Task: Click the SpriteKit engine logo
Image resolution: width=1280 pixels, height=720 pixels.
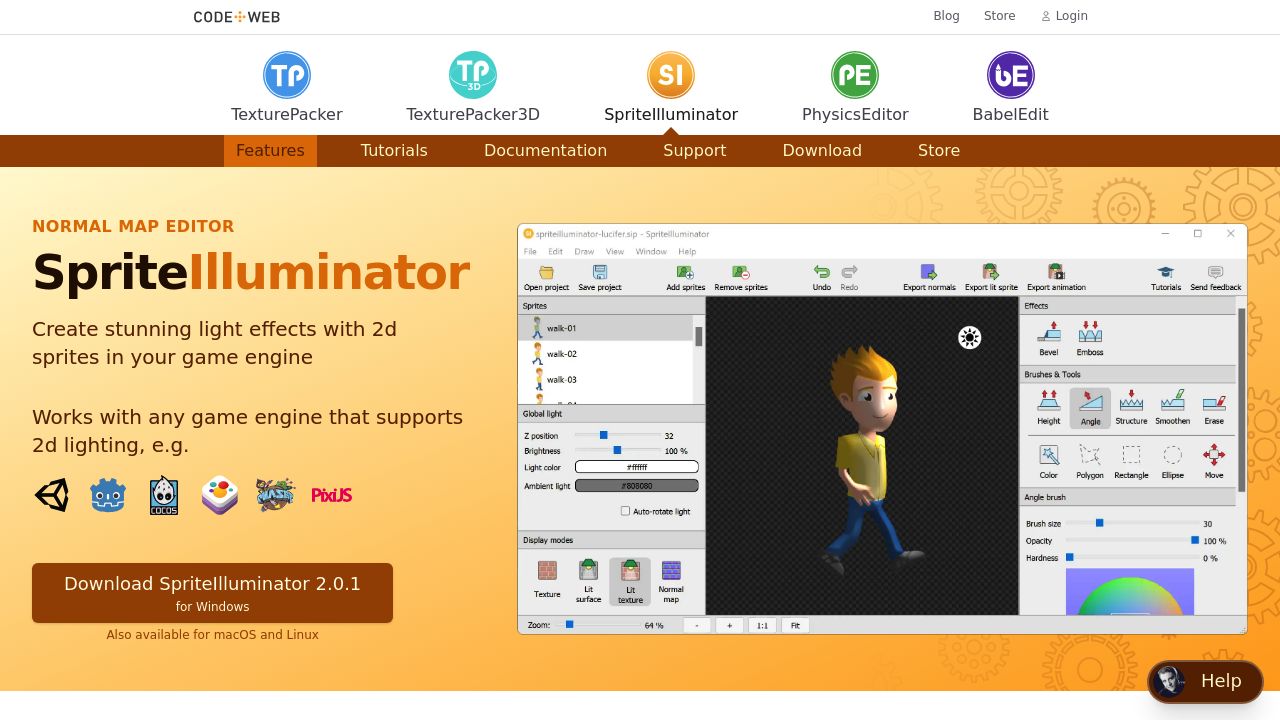Action: tap(220, 495)
